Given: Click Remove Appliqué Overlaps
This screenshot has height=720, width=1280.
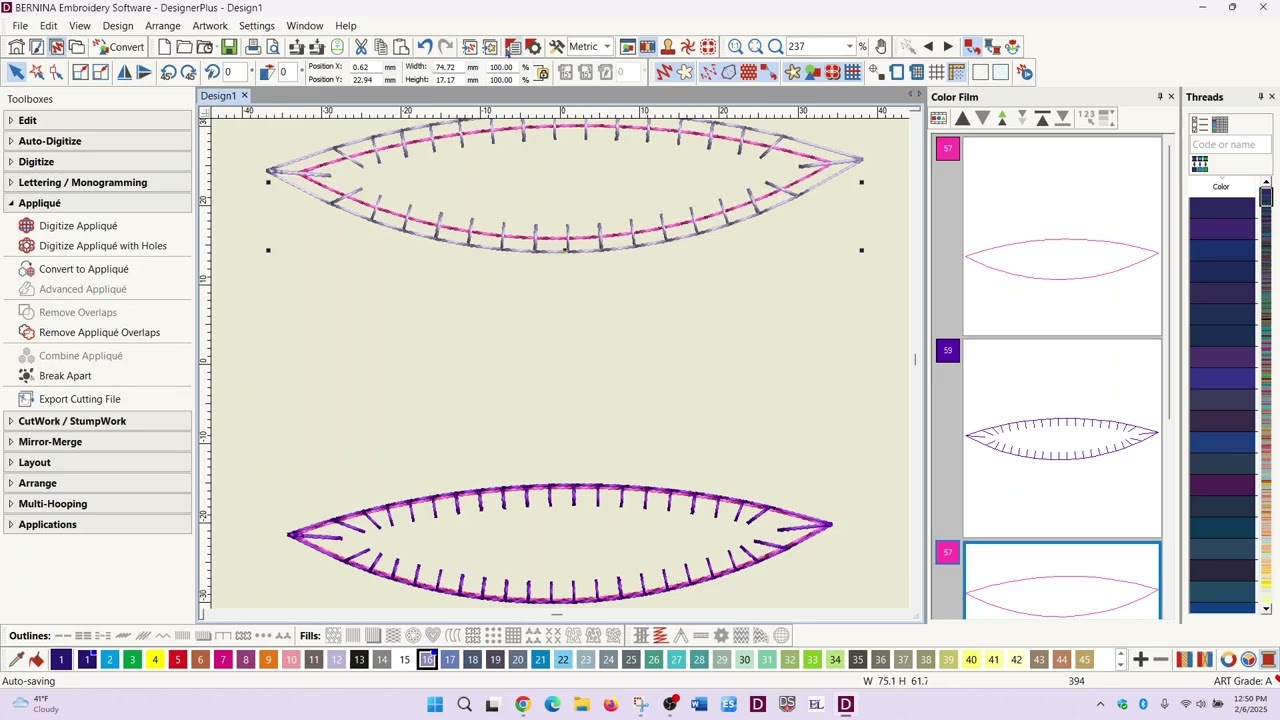Looking at the screenshot, I should pyautogui.click(x=99, y=333).
